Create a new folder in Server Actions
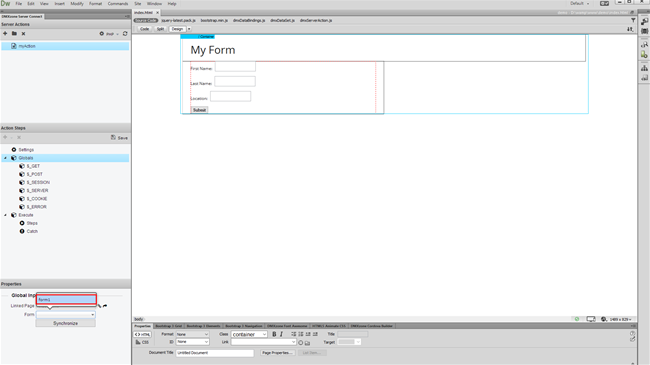This screenshot has height=365, width=650. pos(14,34)
